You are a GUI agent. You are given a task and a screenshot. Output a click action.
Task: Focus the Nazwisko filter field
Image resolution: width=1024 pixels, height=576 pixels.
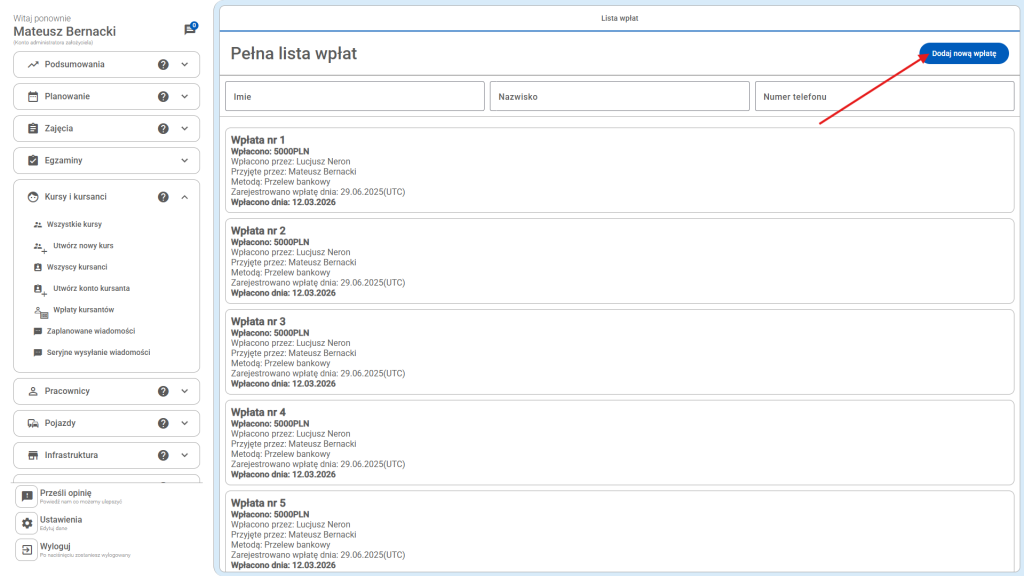pos(619,96)
